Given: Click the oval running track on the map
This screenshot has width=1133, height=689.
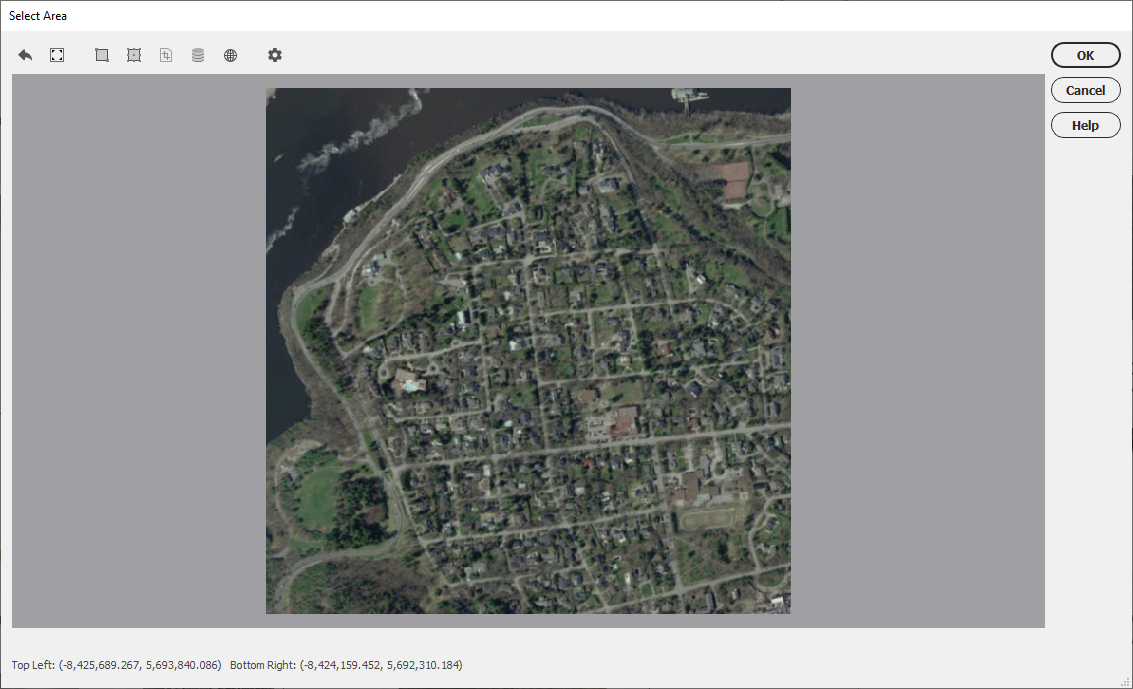Looking at the screenshot, I should pos(707,519).
